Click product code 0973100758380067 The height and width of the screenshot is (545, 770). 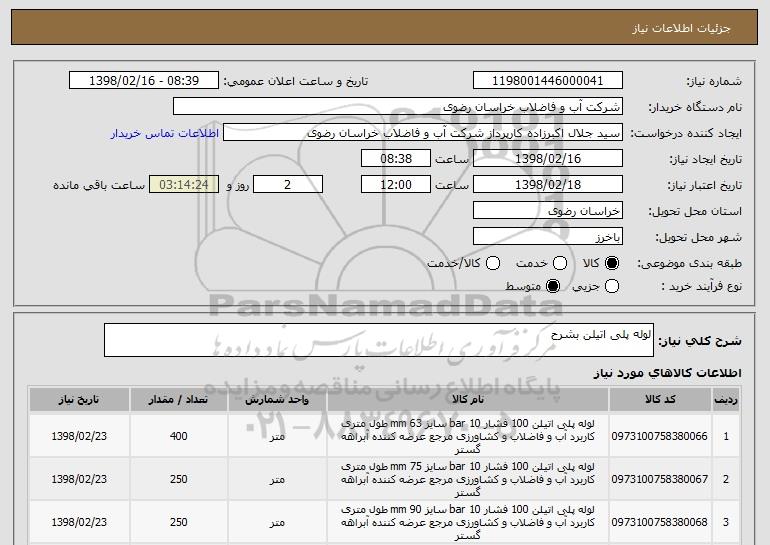660,479
